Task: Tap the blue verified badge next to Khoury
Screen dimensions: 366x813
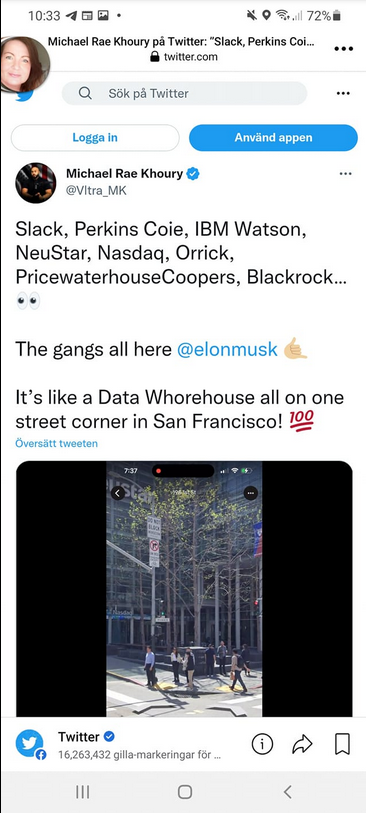Action: [193, 174]
